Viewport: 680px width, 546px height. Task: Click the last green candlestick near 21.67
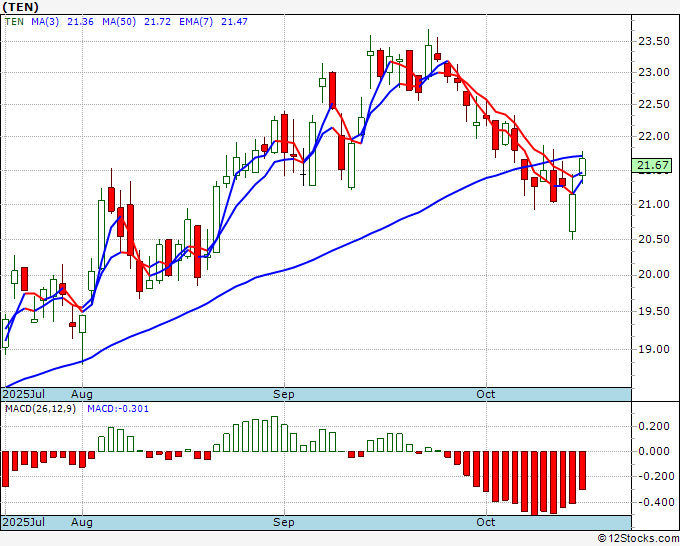tap(582, 167)
